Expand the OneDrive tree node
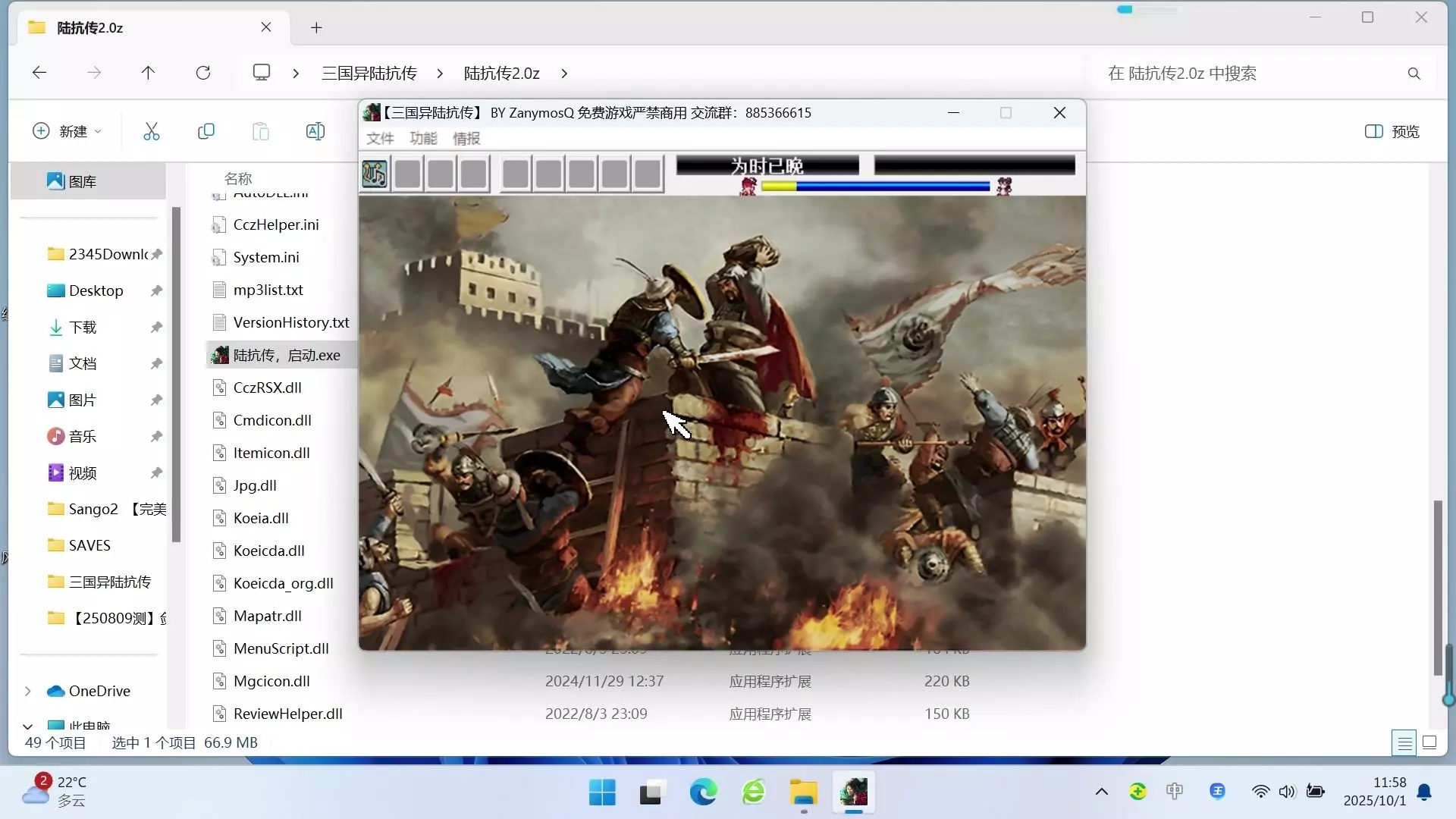1456x819 pixels. tap(28, 691)
